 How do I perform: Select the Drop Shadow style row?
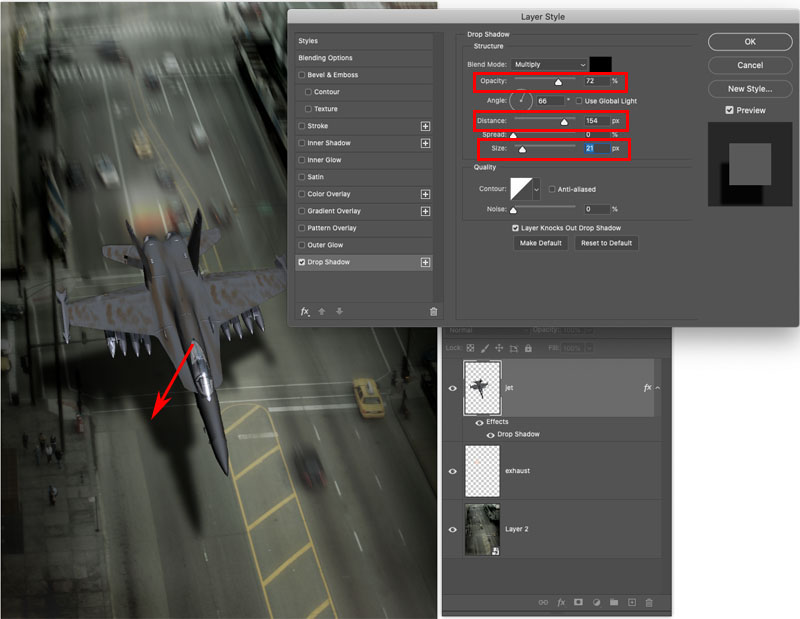coord(364,262)
